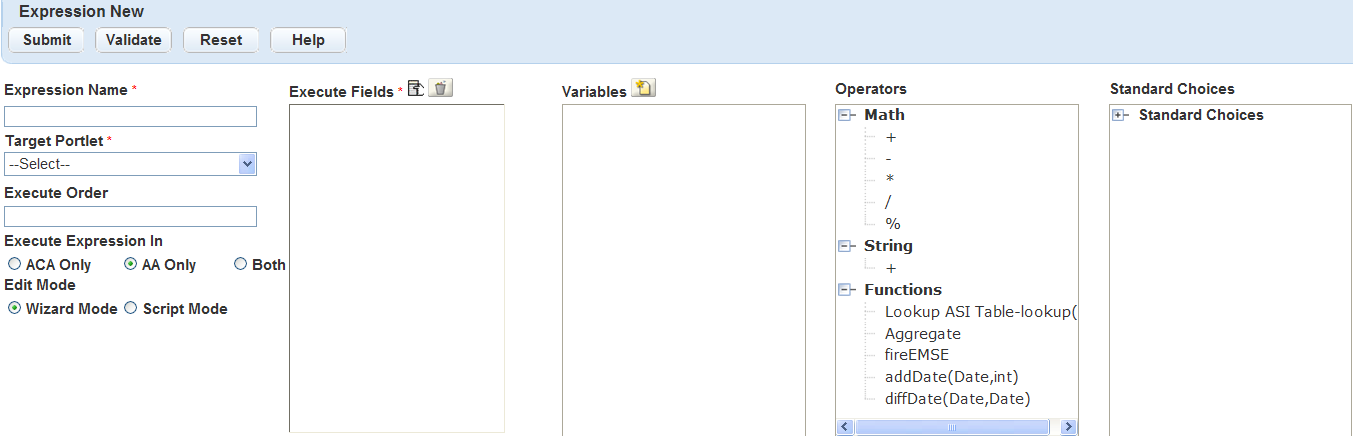Screen dimensions: 1353x436
Task: Expand the Standard Choices tree node
Action: pyautogui.click(x=1120, y=115)
